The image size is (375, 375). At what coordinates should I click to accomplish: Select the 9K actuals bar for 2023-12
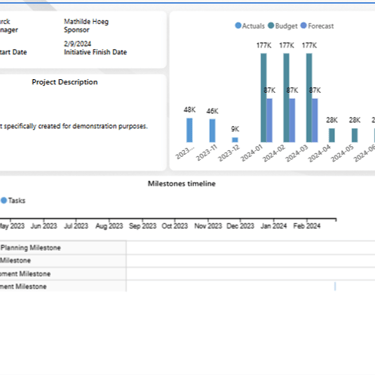pyautogui.click(x=235, y=140)
